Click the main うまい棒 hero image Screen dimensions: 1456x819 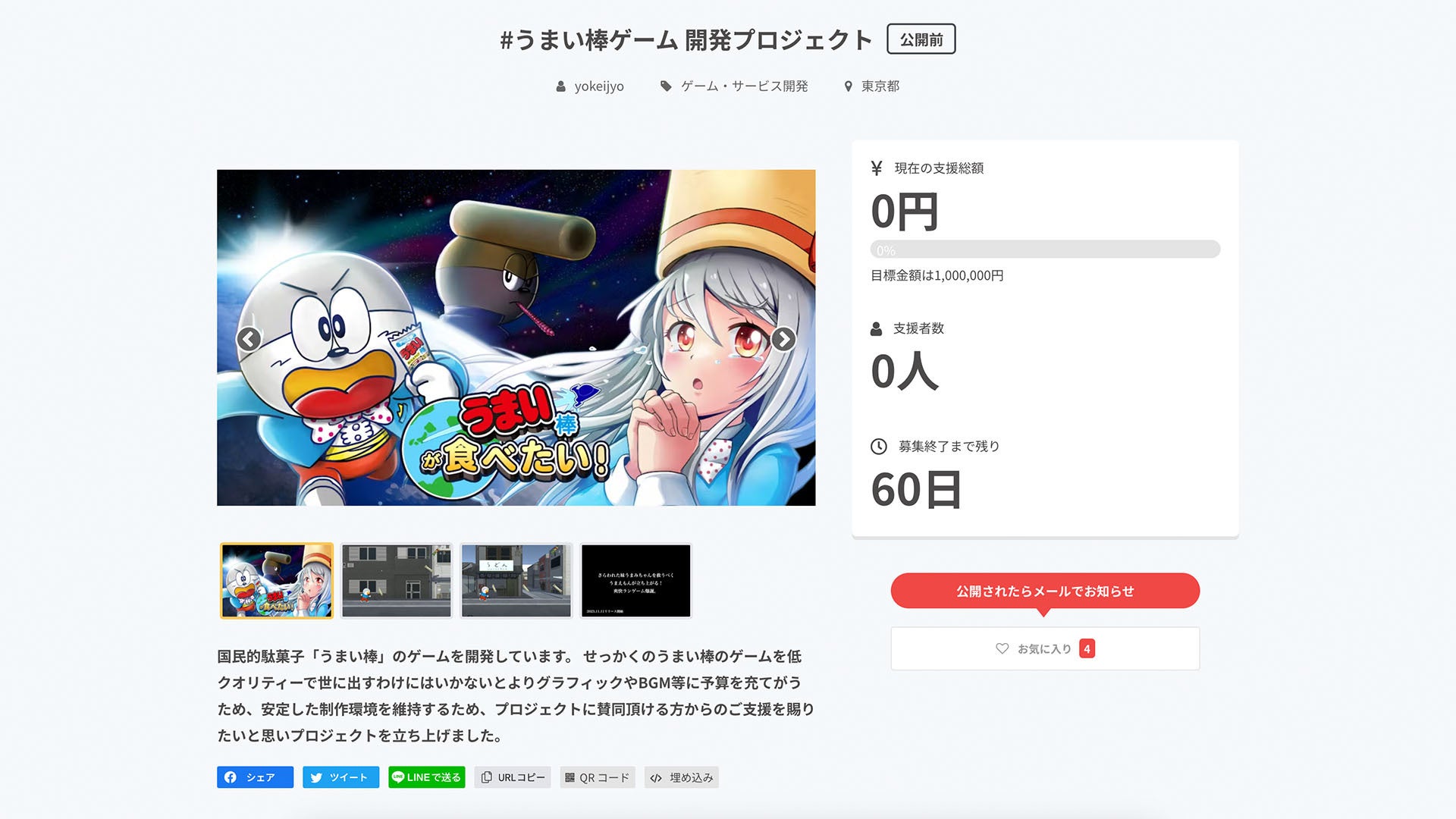tap(516, 337)
